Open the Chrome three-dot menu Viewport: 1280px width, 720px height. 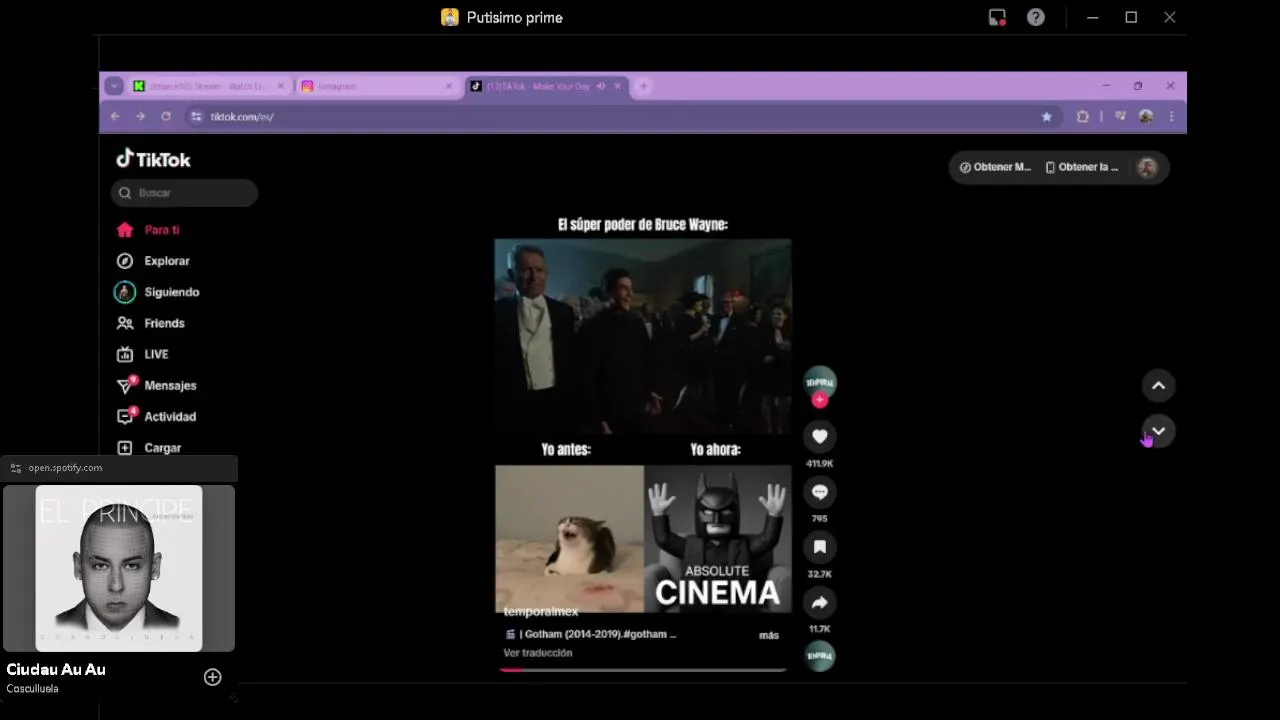point(1171,116)
